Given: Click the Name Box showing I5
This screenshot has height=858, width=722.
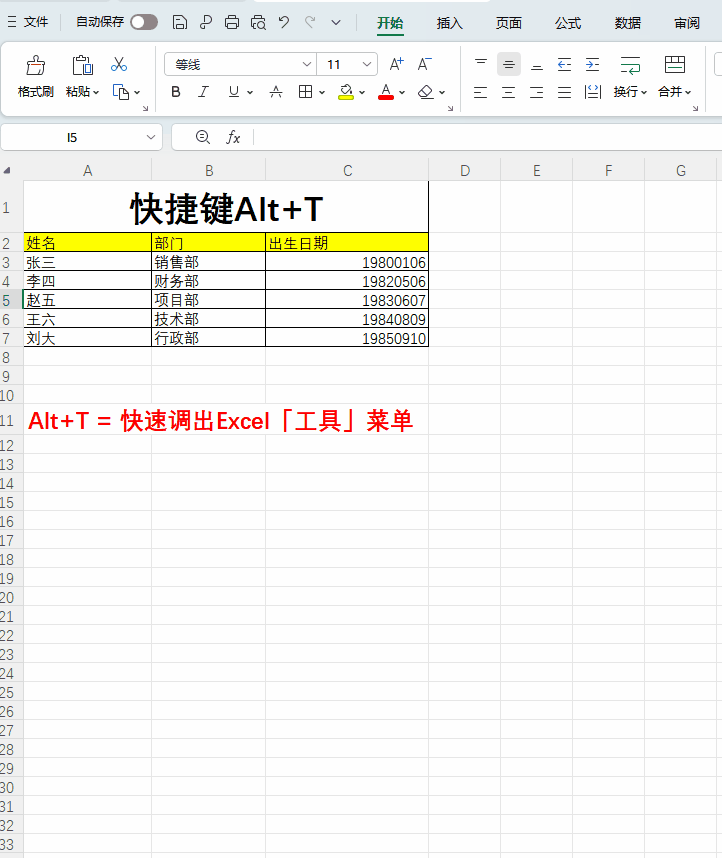Looking at the screenshot, I should coord(72,137).
